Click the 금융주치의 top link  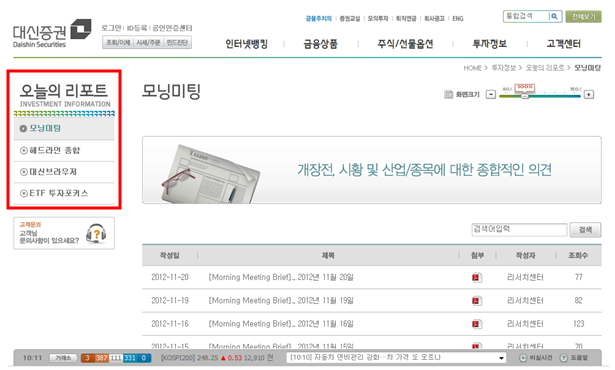coord(319,18)
